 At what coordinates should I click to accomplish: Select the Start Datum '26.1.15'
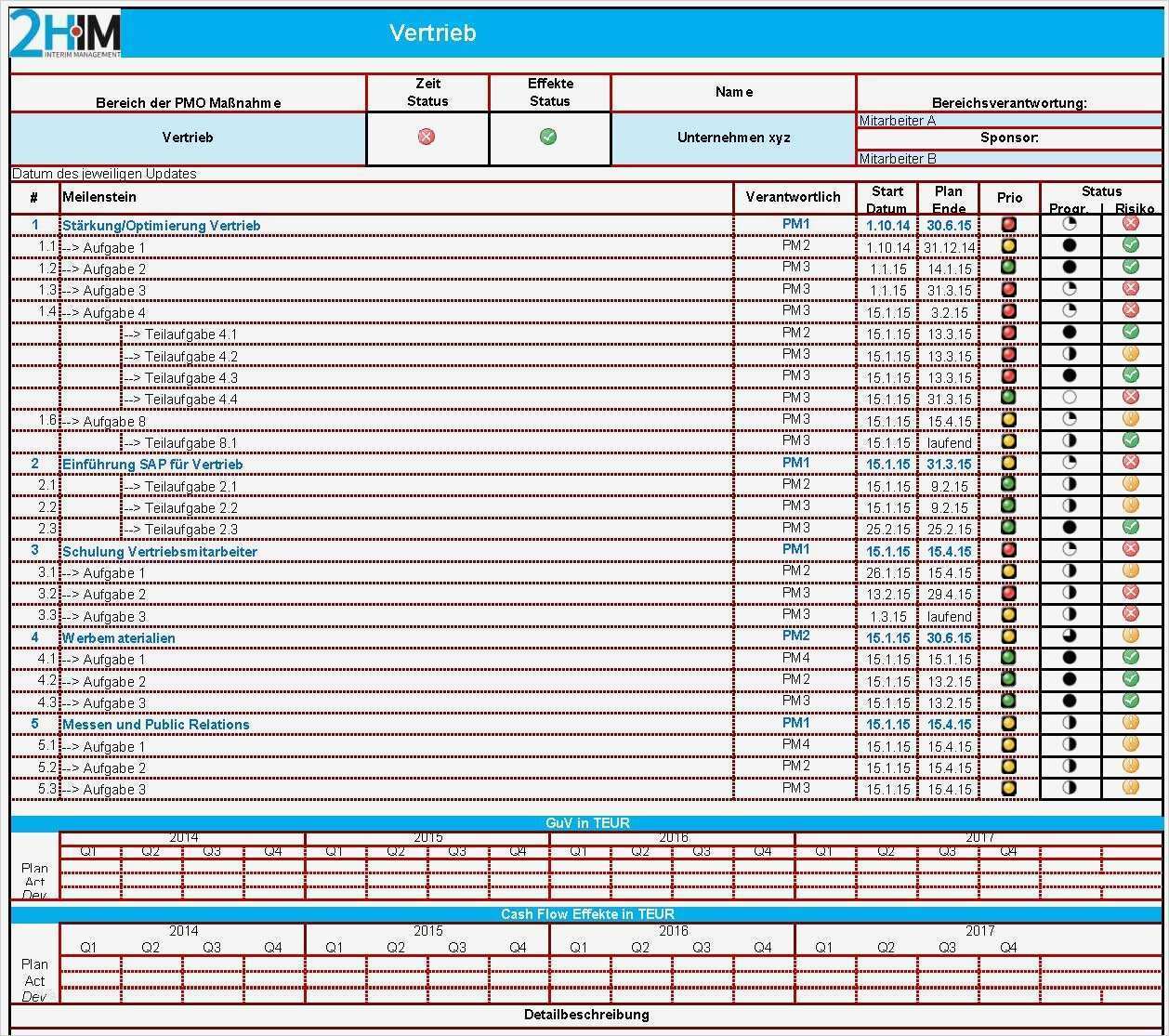pyautogui.click(x=887, y=573)
